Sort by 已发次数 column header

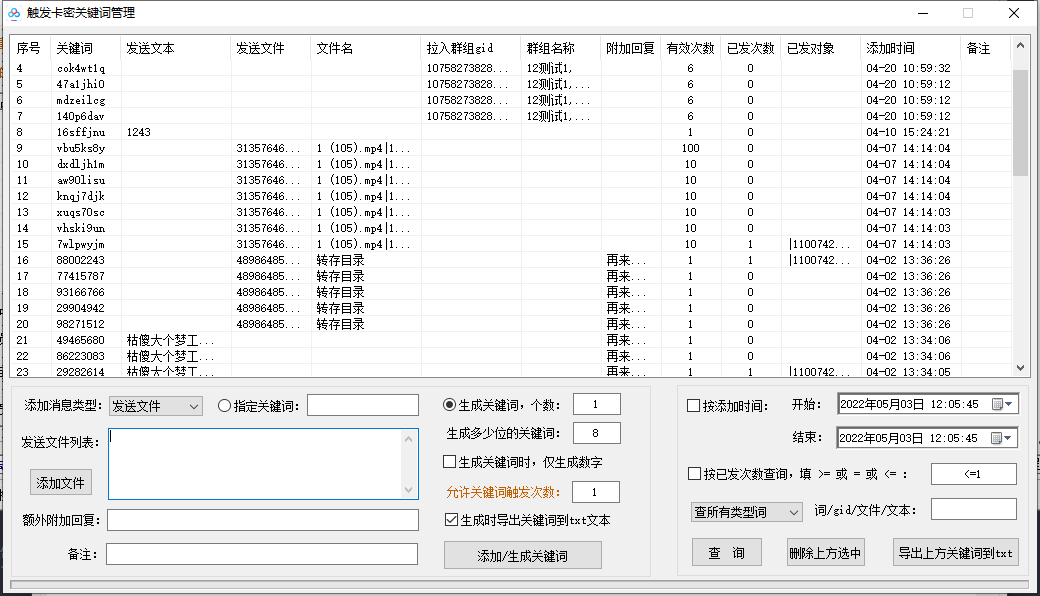751,48
